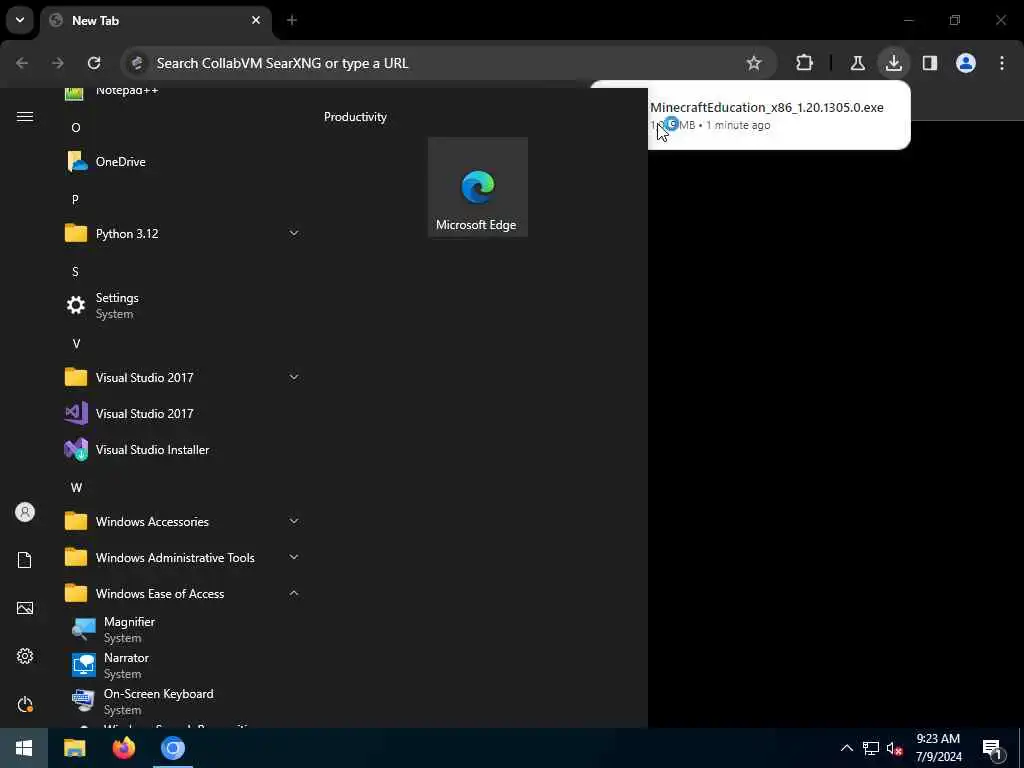Screen dimensions: 1024x768
Task: Open network status tray icon
Action: pyautogui.click(x=871, y=748)
